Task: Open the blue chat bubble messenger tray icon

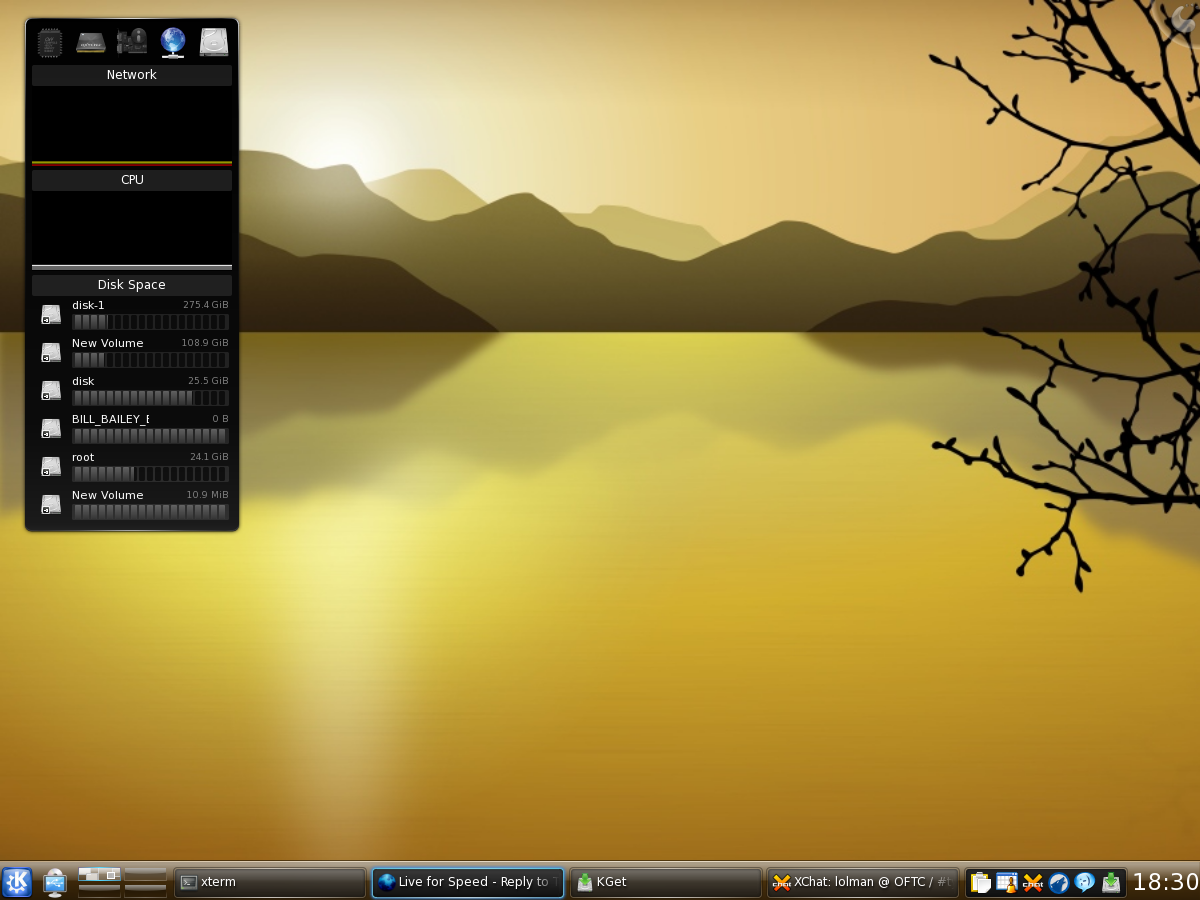Action: (1085, 882)
